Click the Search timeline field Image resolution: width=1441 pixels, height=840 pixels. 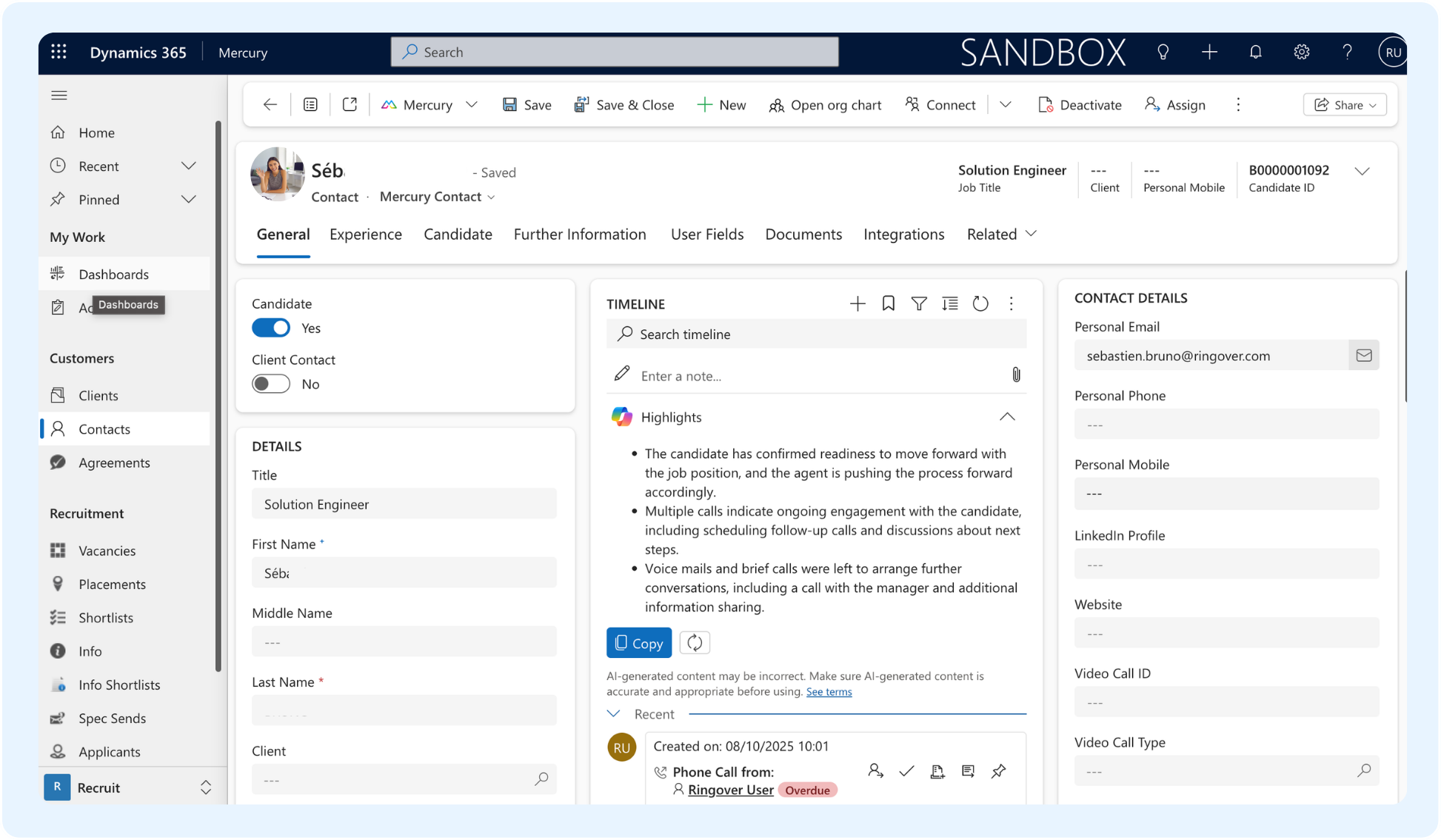816,334
